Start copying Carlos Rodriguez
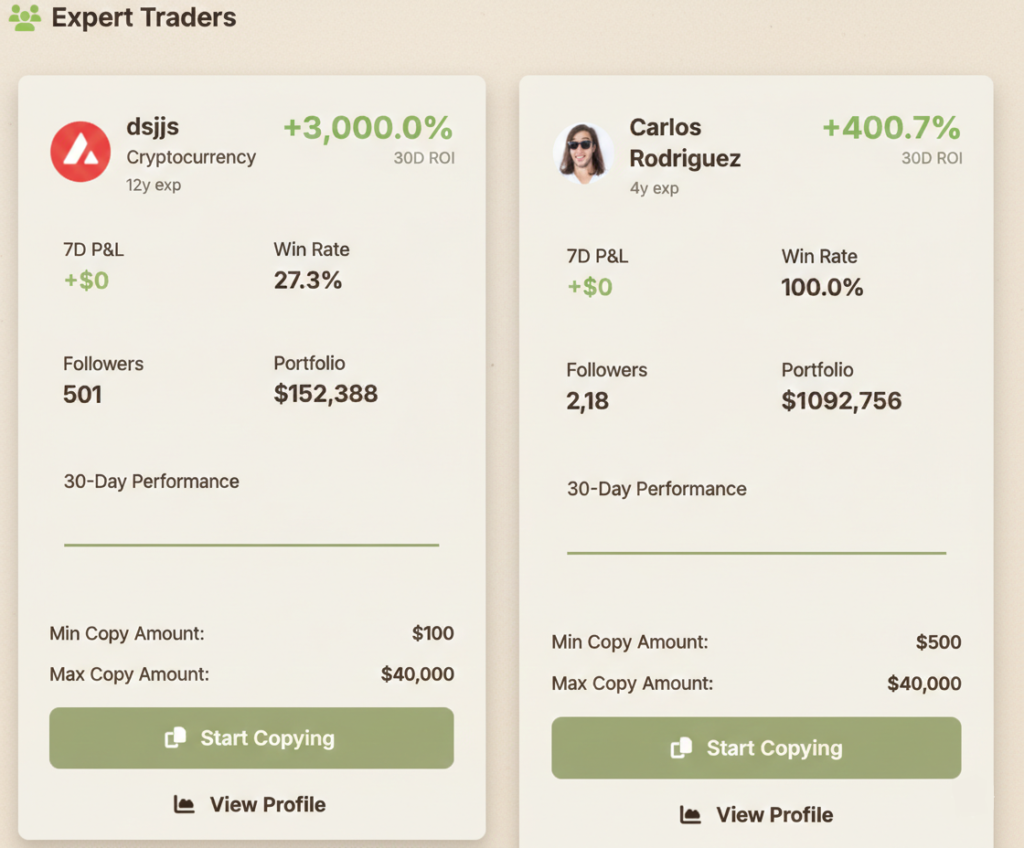Image resolution: width=1024 pixels, height=848 pixels. pyautogui.click(x=756, y=748)
